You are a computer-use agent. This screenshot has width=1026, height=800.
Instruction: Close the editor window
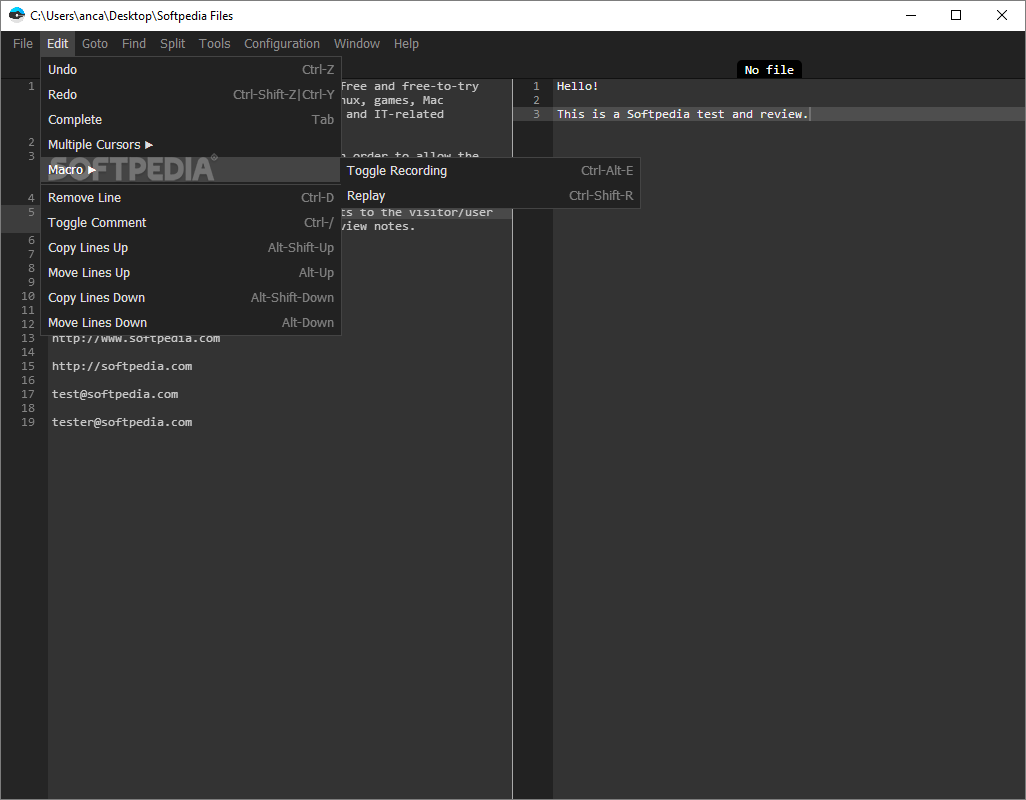click(1002, 15)
